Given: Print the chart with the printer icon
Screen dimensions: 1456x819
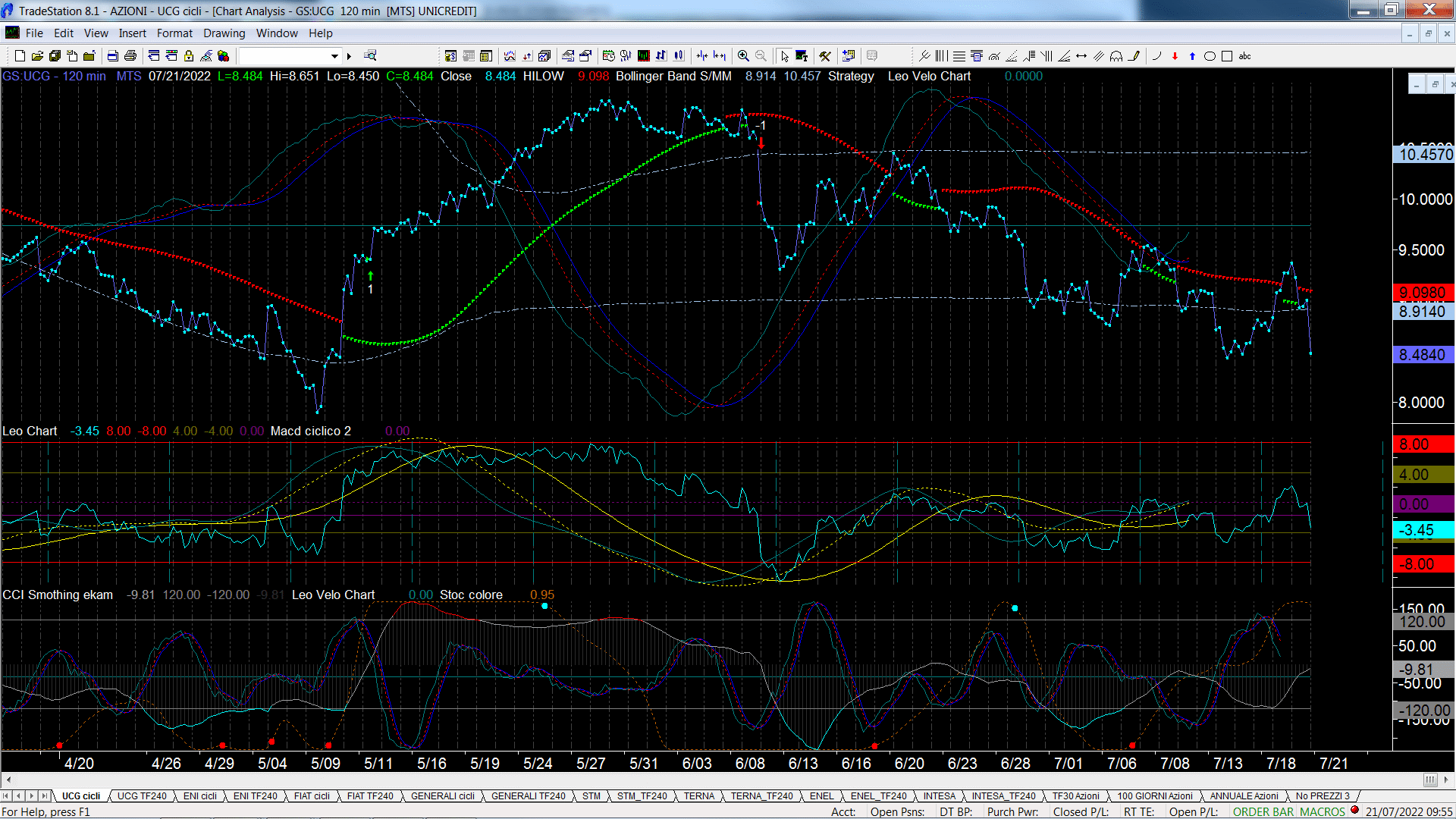Looking at the screenshot, I should 130,56.
